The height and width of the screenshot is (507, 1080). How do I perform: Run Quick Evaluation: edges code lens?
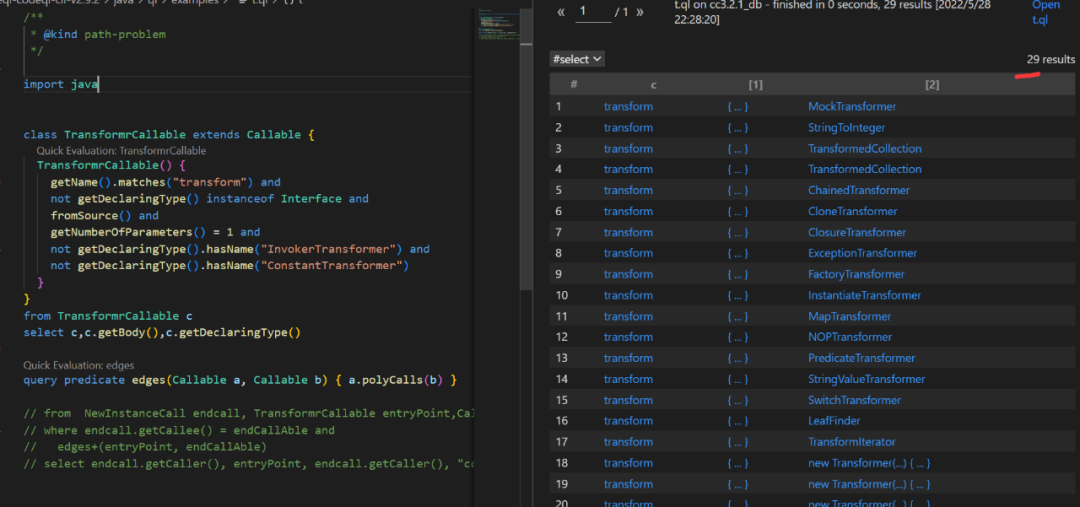[79, 366]
